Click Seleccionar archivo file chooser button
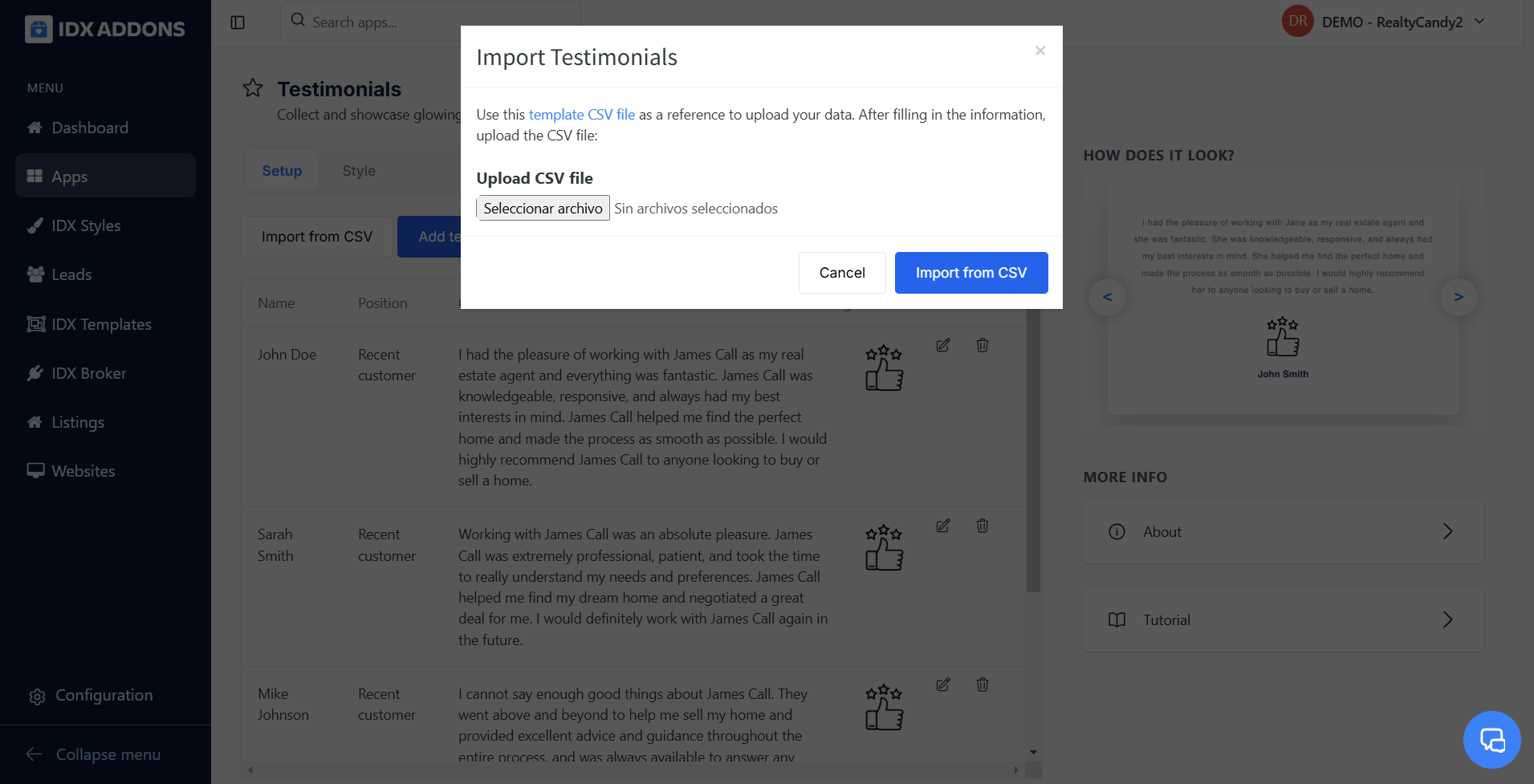Viewport: 1534px width, 784px height. pos(543,209)
